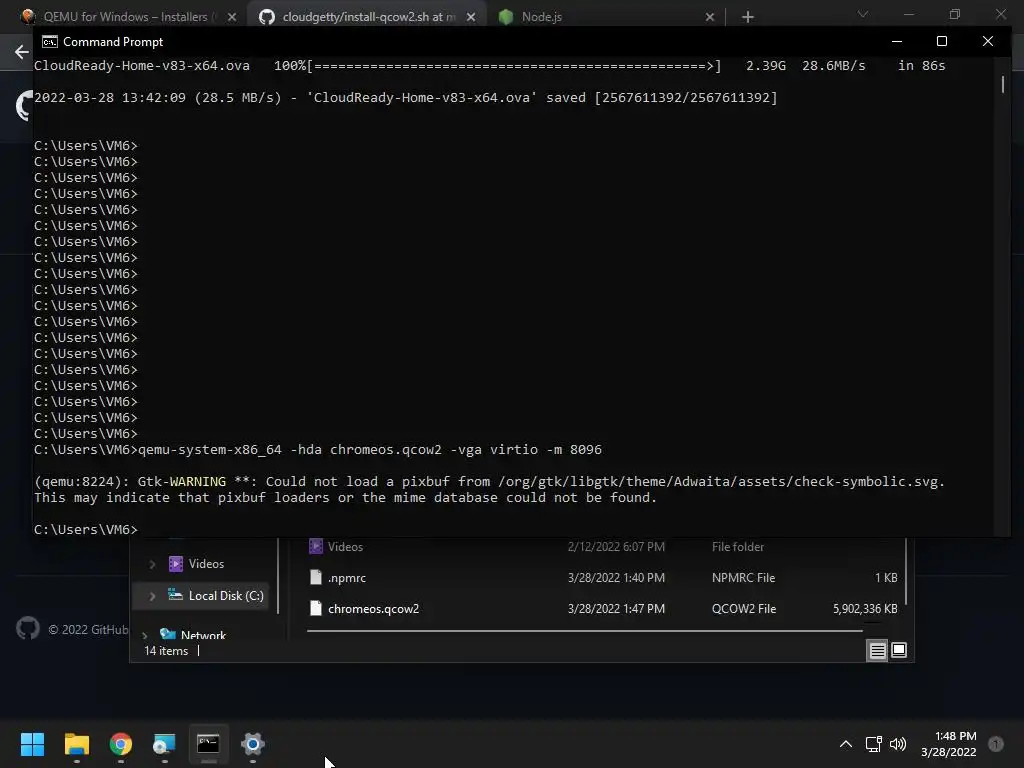Switch File Explorer to details view

pyautogui.click(x=877, y=650)
